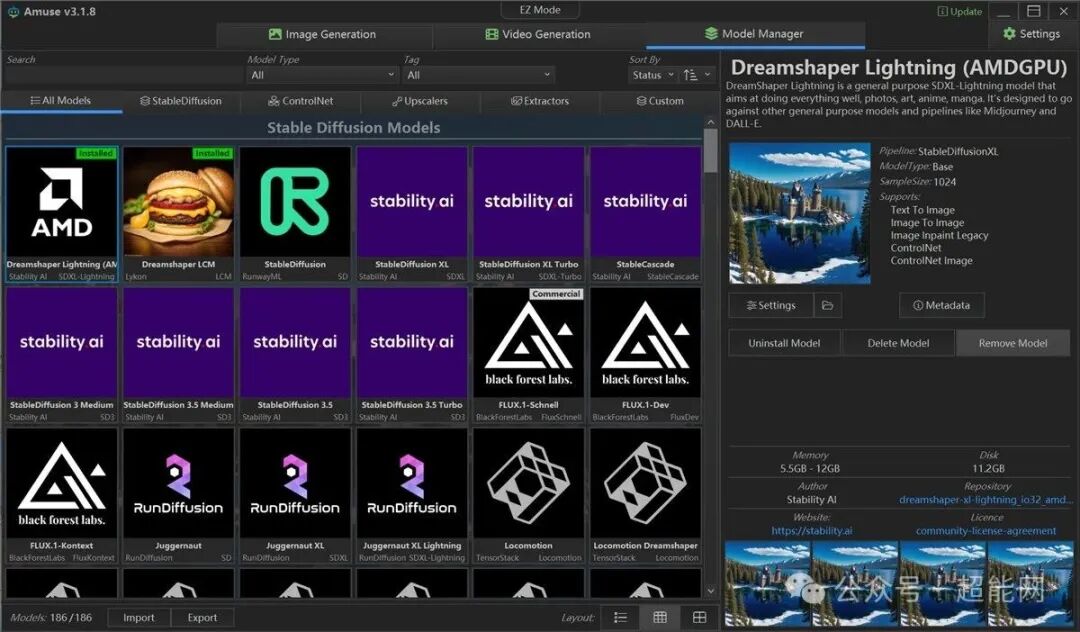
Task: Toggle sort direction ascending/descending
Action: pyautogui.click(x=691, y=75)
